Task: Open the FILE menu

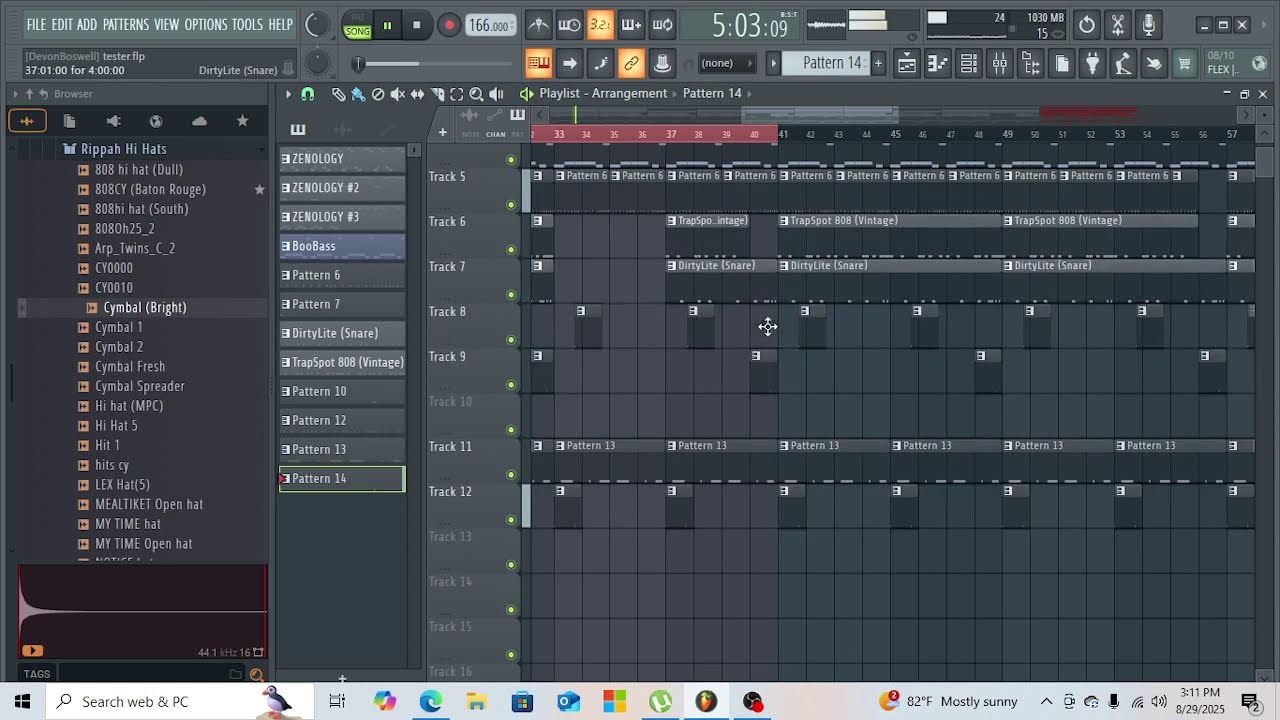Action: pos(36,24)
